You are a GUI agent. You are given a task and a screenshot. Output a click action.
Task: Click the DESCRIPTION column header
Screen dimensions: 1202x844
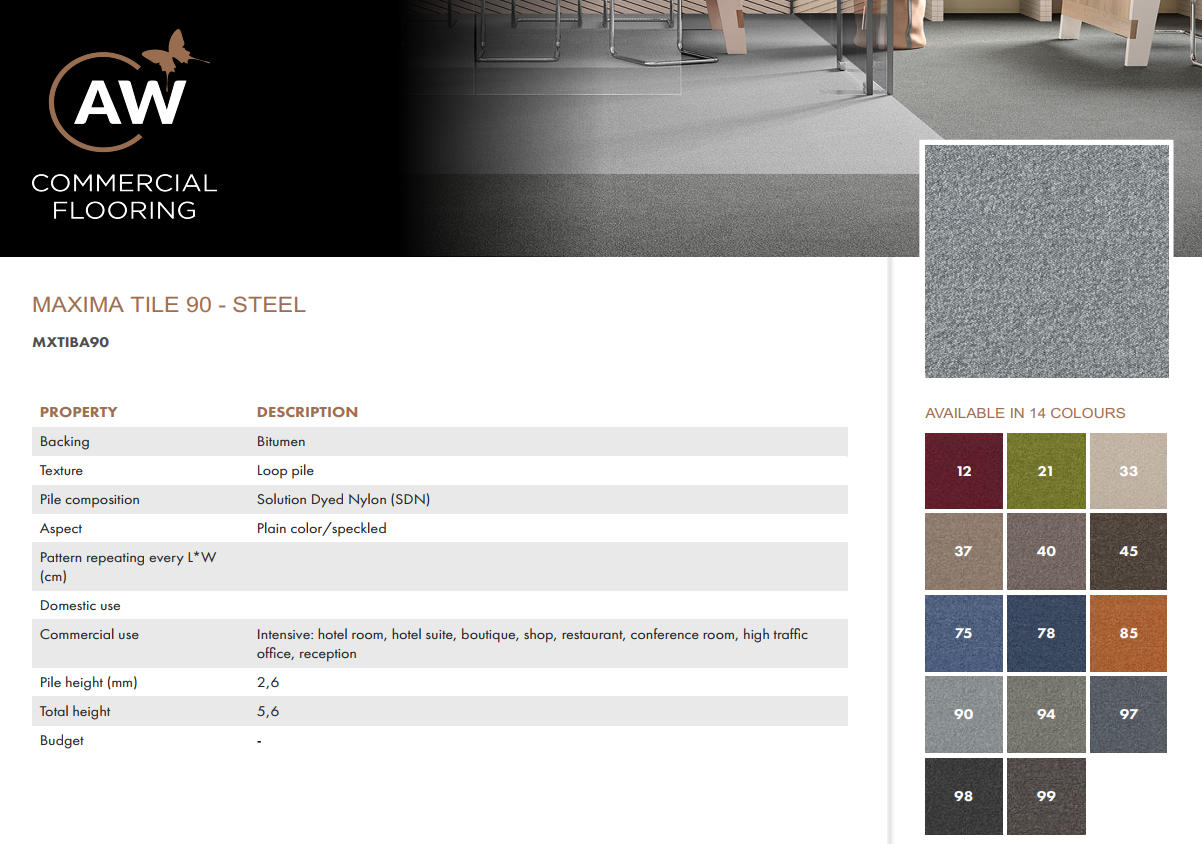[x=307, y=412]
